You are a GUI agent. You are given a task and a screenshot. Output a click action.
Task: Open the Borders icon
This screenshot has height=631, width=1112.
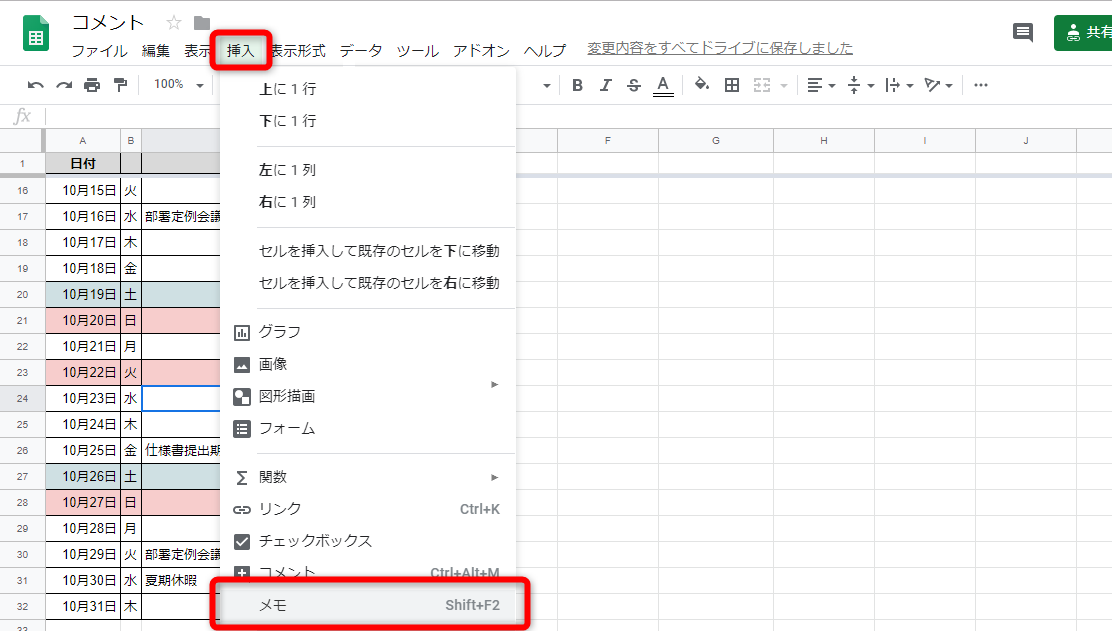tap(731, 85)
